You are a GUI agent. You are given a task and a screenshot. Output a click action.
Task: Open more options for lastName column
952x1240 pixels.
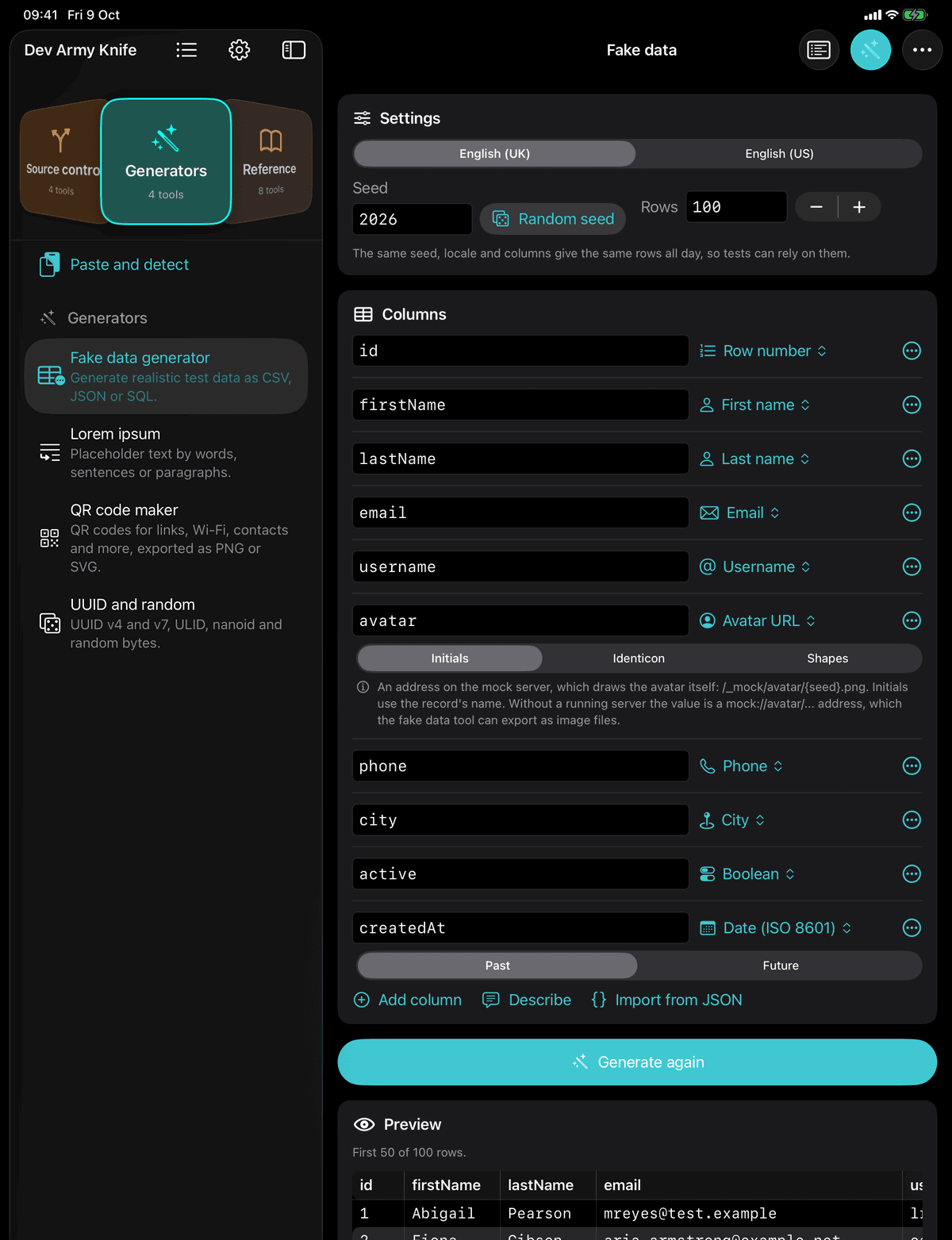point(912,459)
